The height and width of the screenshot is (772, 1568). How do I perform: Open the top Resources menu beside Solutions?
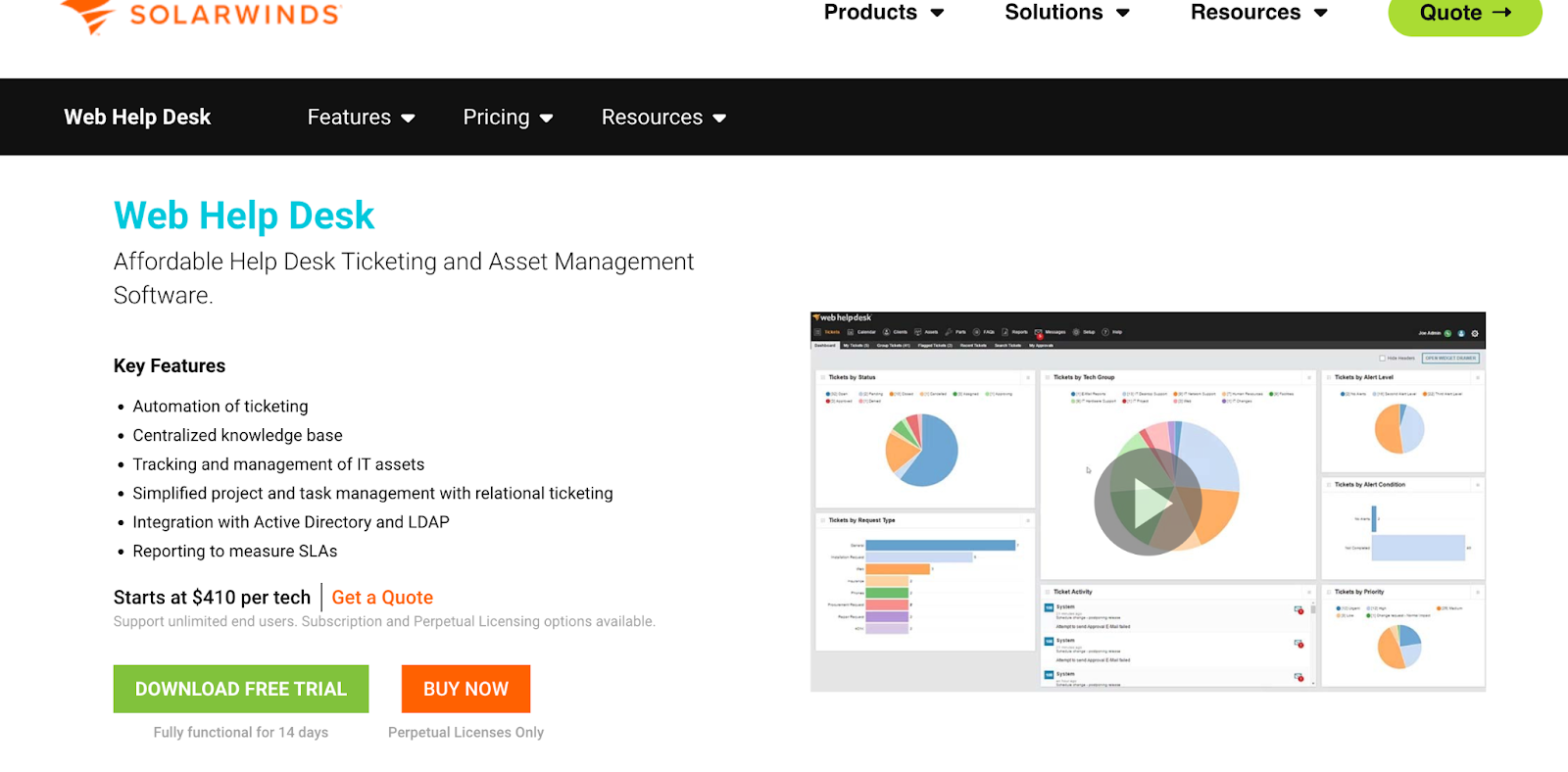click(1259, 13)
